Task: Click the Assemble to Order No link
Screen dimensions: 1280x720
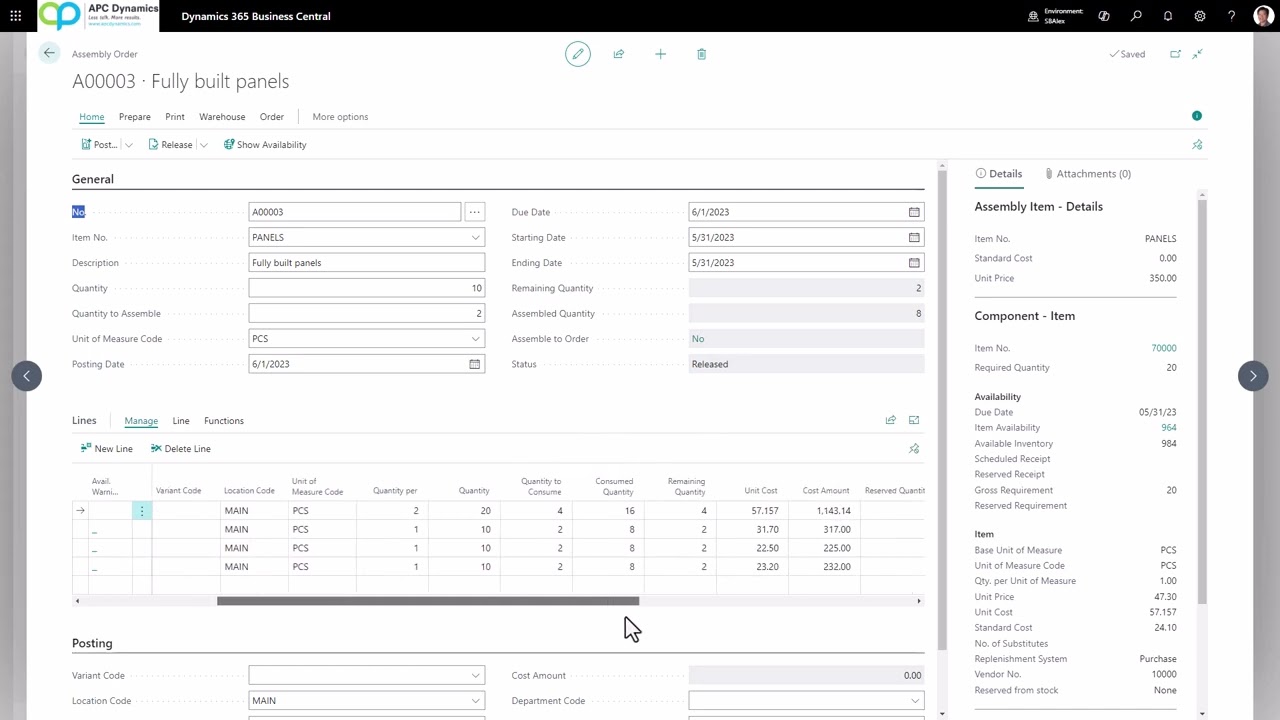Action: click(x=698, y=339)
